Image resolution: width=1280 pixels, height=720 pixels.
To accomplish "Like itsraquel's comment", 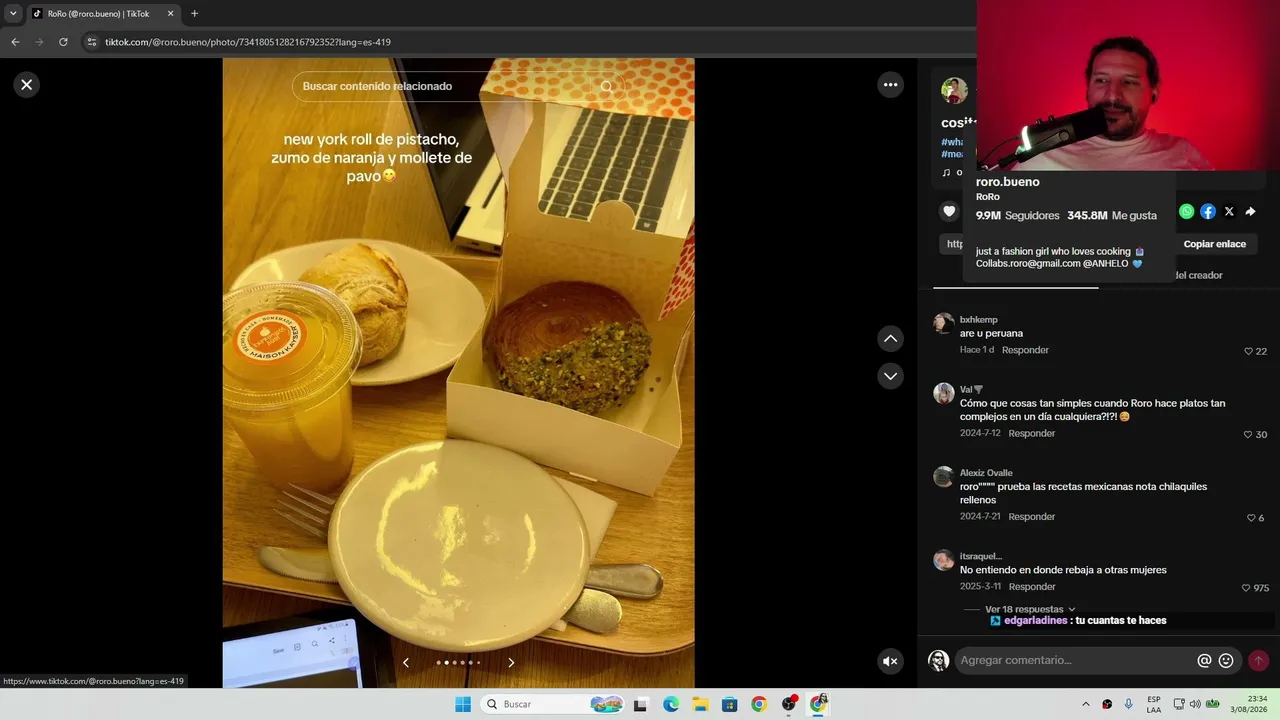I will tap(1246, 587).
